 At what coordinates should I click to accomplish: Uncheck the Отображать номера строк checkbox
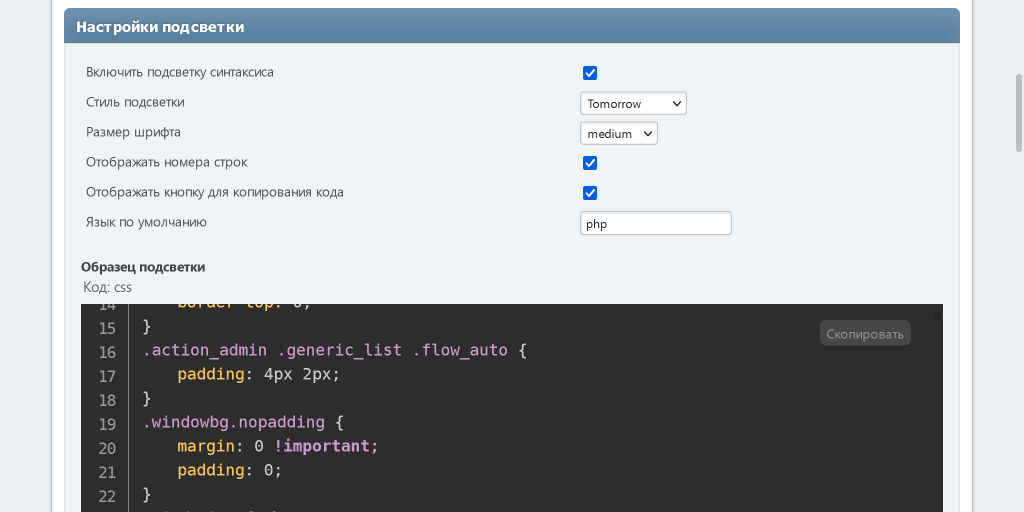click(590, 163)
